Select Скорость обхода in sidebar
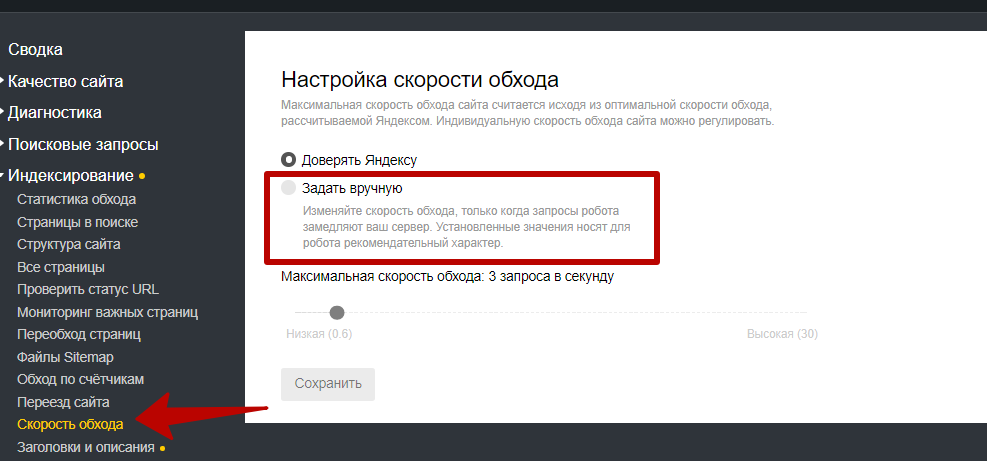 (x=70, y=424)
